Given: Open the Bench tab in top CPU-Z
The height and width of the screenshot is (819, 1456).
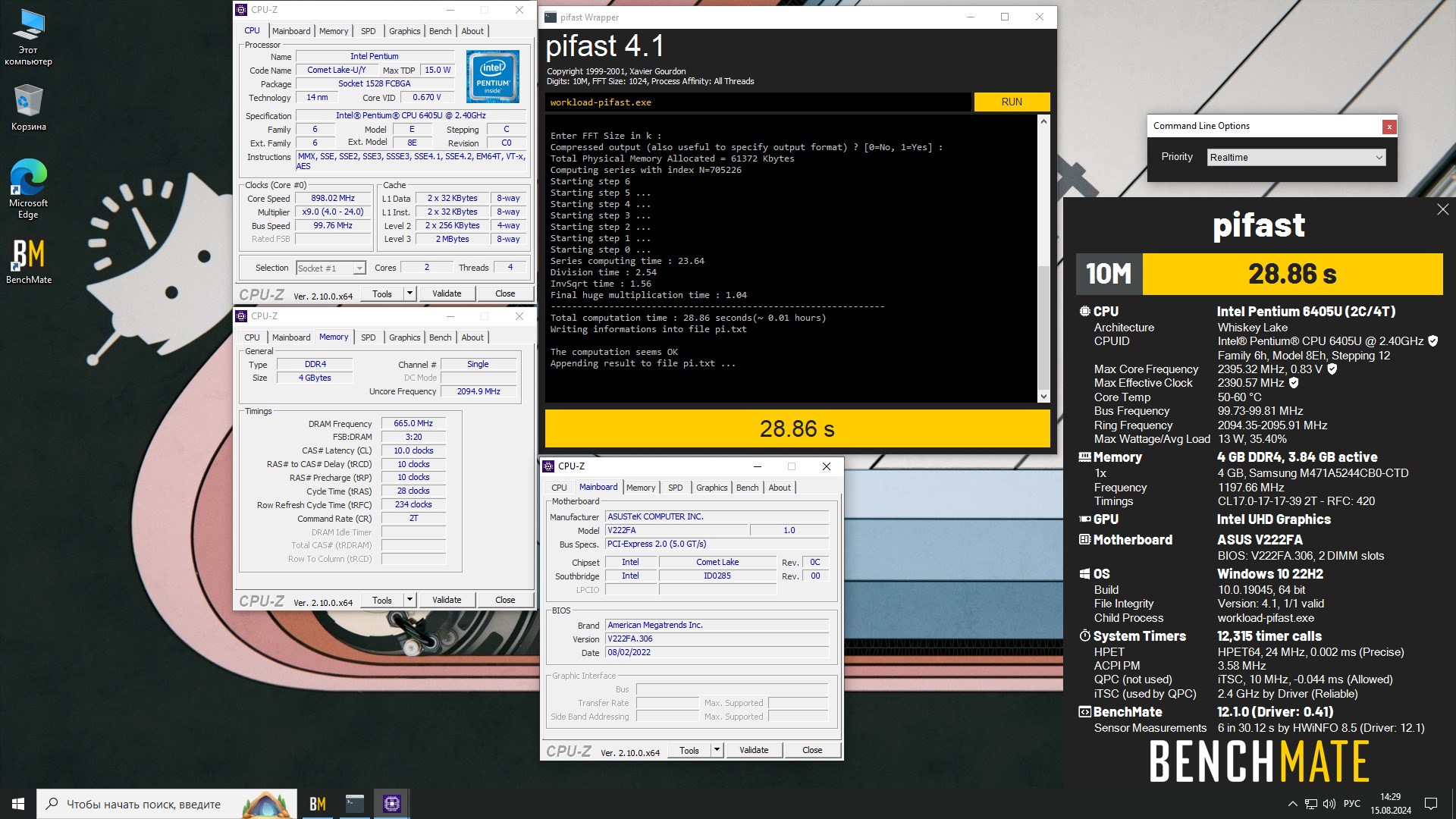Looking at the screenshot, I should [x=440, y=31].
